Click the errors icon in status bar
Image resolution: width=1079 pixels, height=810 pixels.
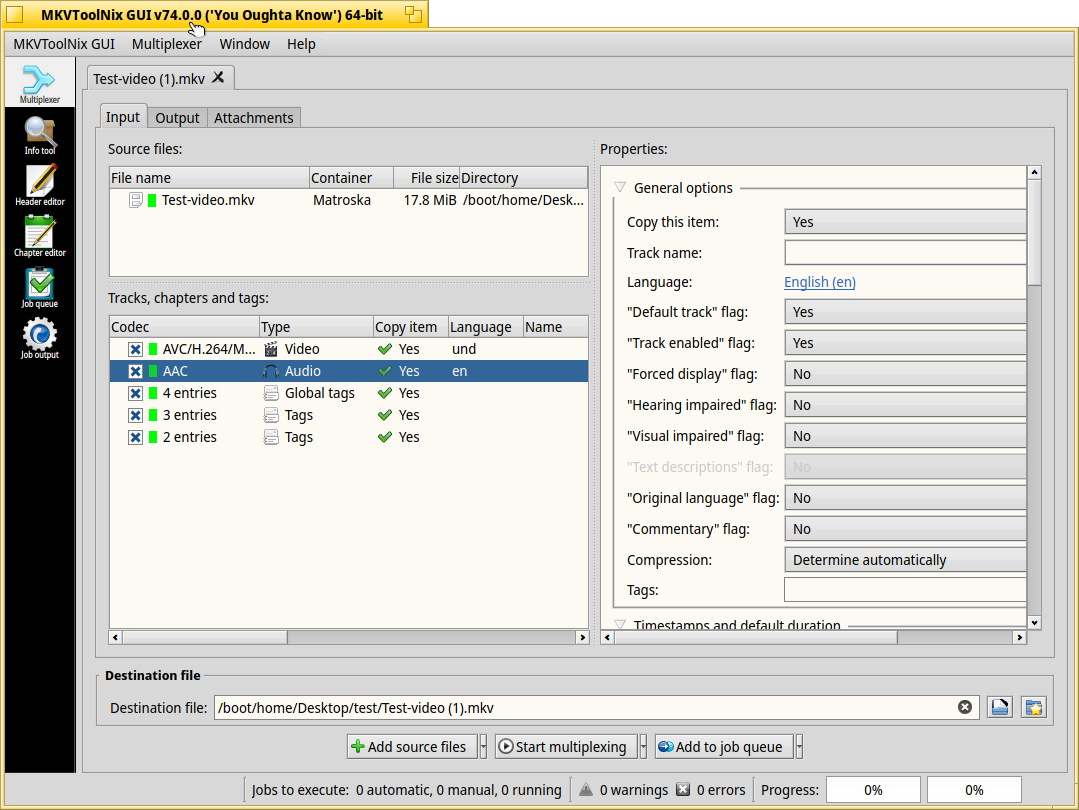point(683,789)
